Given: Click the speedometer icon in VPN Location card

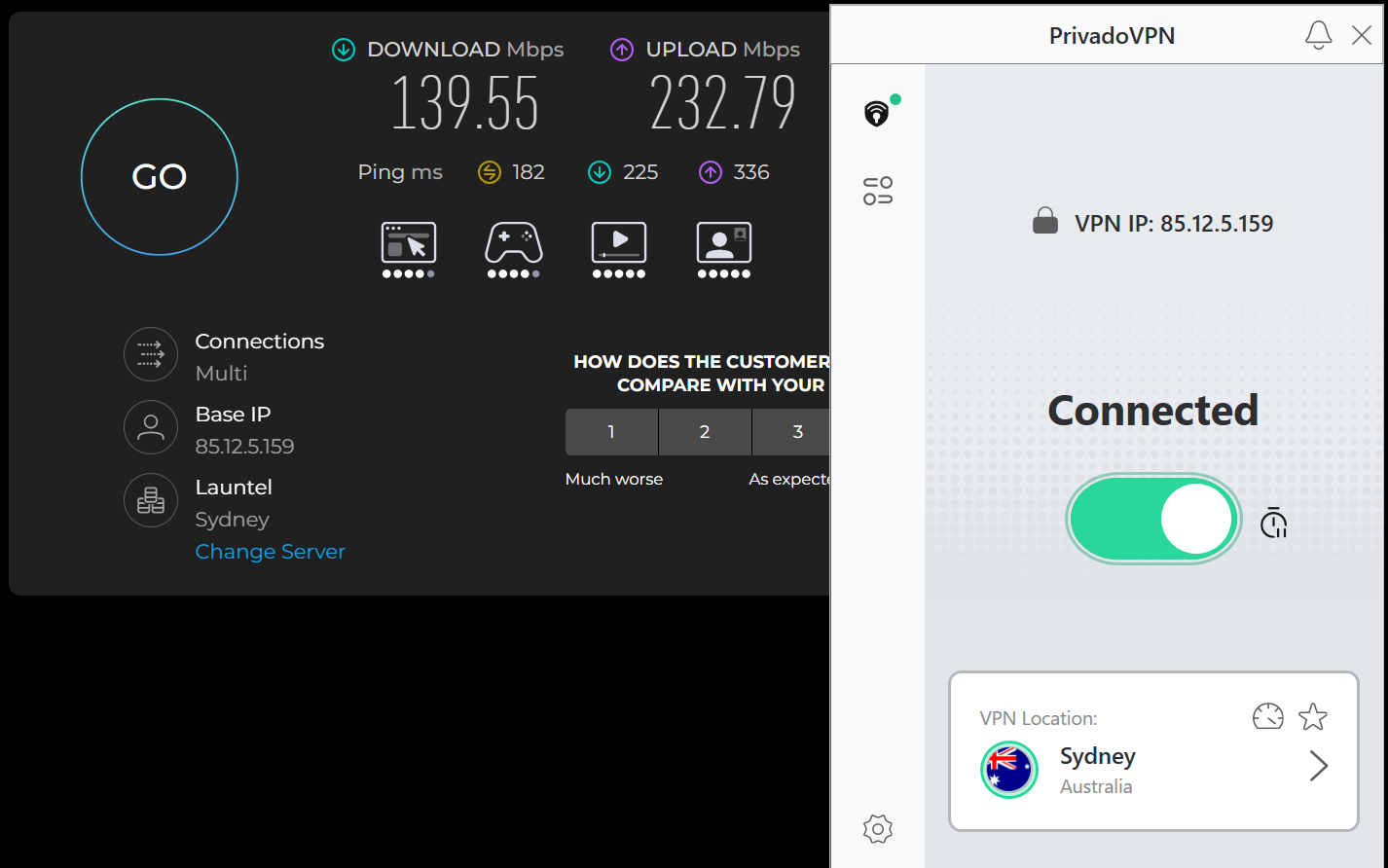Looking at the screenshot, I should pyautogui.click(x=1268, y=717).
